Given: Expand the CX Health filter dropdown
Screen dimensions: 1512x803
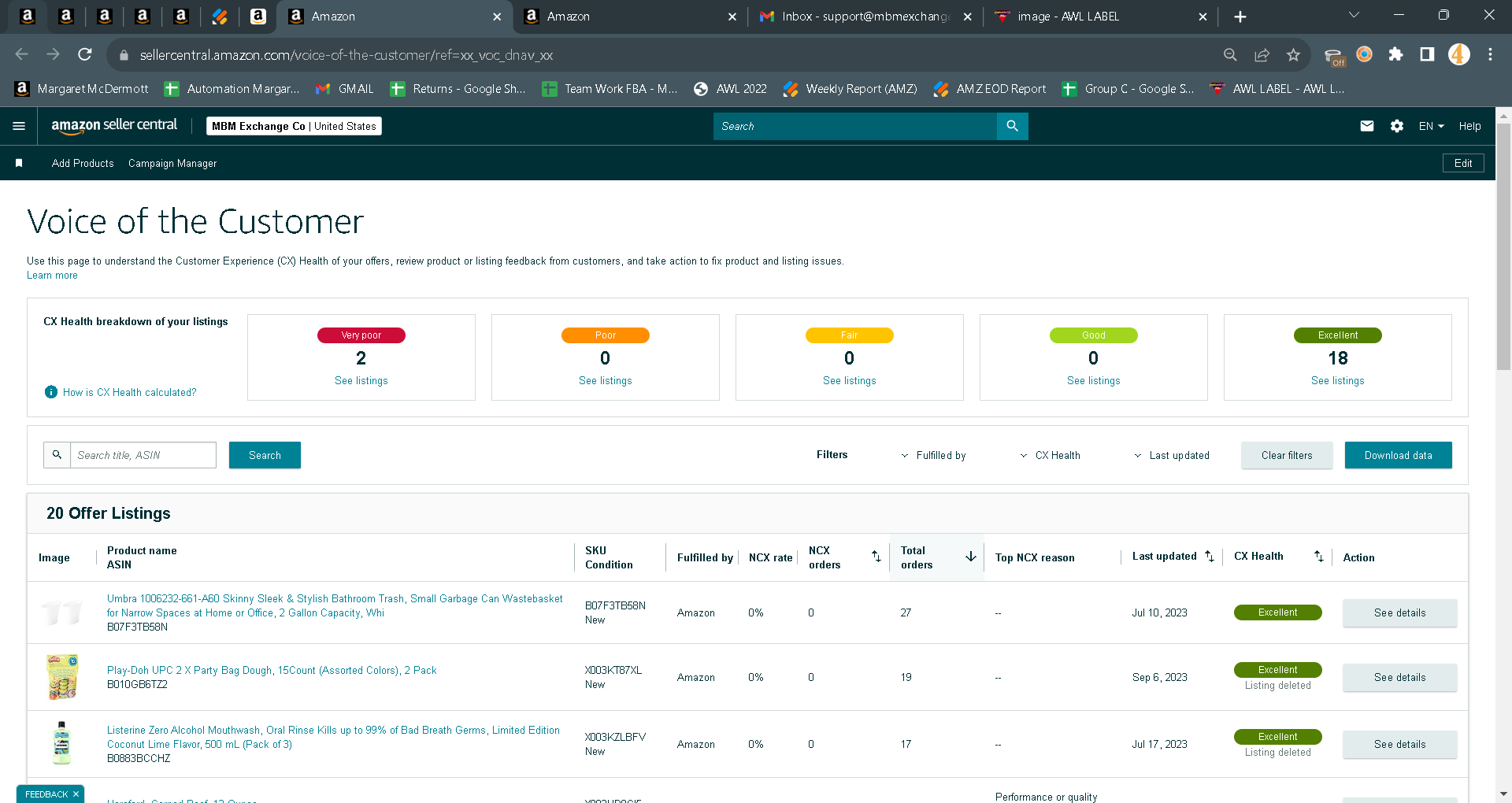Looking at the screenshot, I should tap(1050, 455).
